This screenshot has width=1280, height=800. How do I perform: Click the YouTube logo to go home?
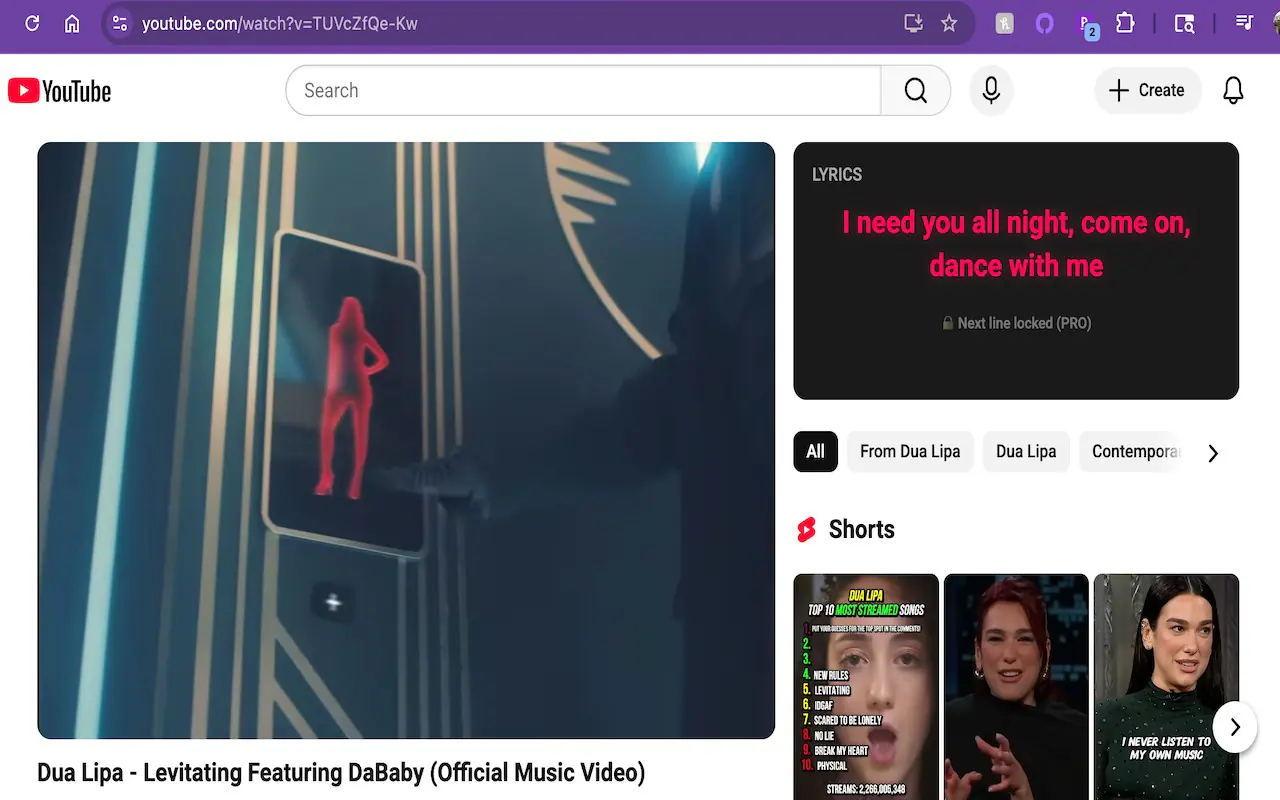(x=59, y=90)
